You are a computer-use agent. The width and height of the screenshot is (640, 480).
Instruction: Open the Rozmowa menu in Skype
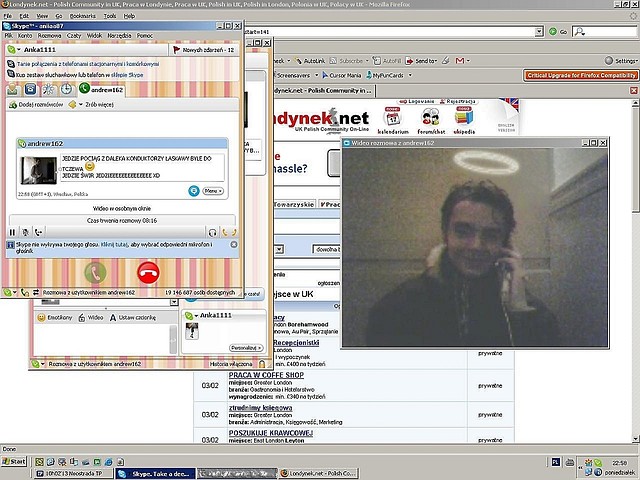pyautogui.click(x=49, y=36)
